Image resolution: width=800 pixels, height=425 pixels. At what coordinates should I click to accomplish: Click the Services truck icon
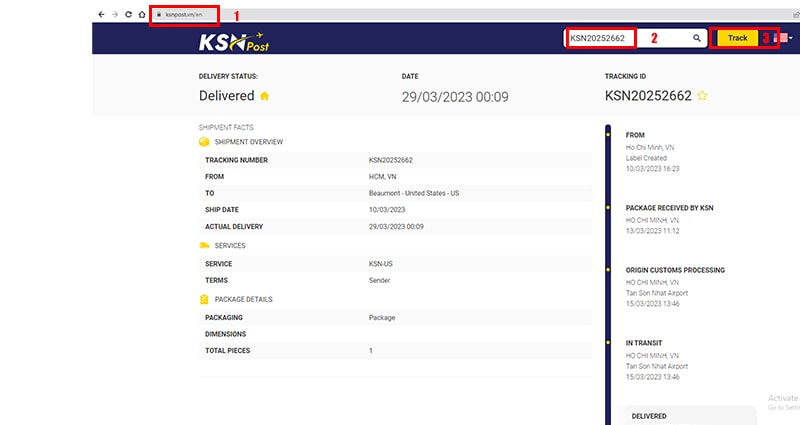coord(204,245)
